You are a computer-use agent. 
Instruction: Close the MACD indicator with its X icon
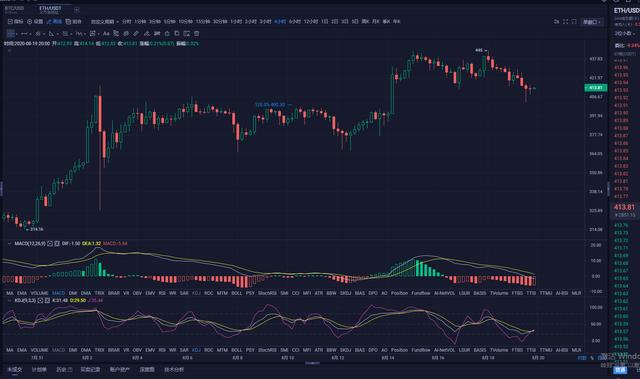[x=57, y=244]
